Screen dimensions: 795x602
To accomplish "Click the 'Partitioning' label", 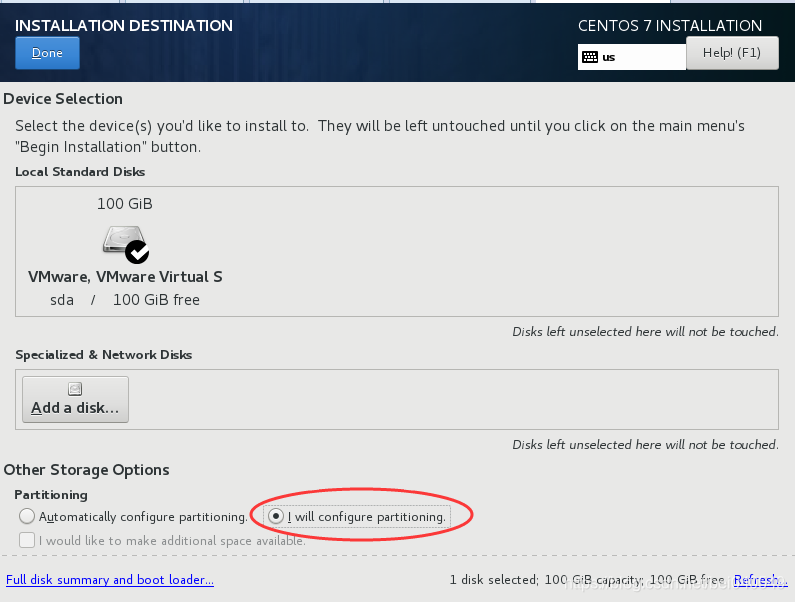I will click(51, 495).
